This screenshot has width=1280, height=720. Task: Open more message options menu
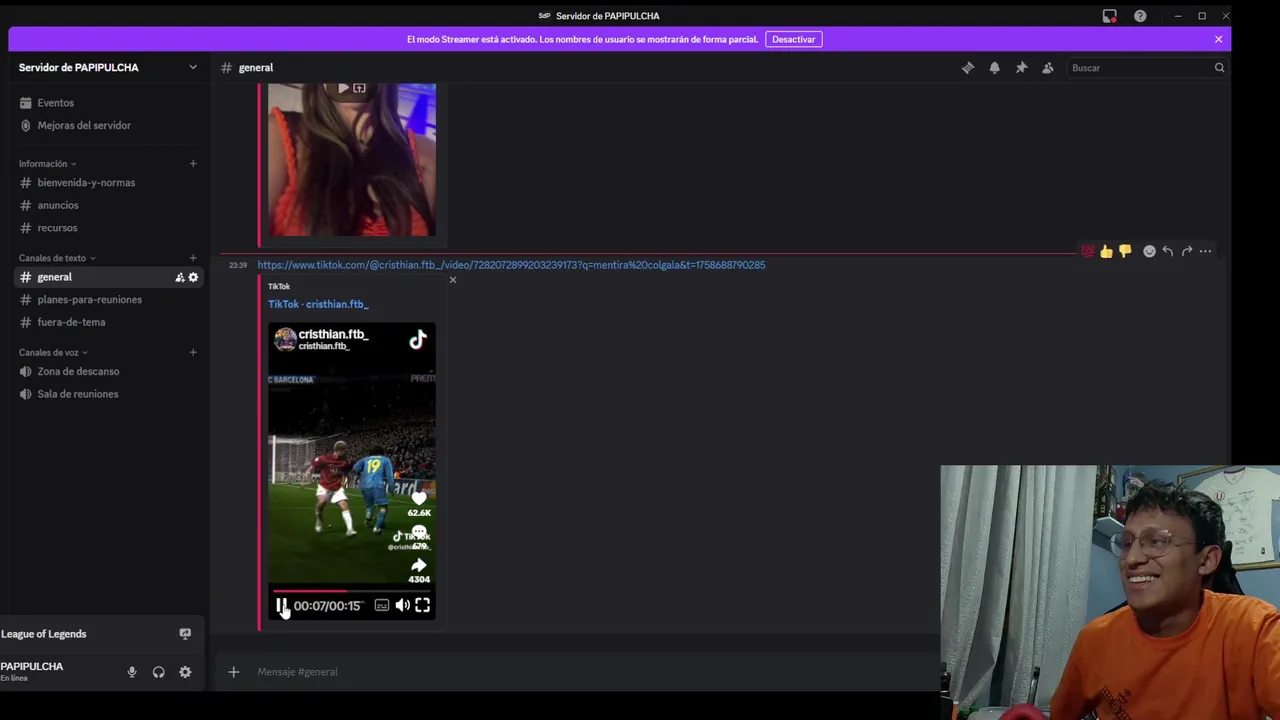[1206, 252]
